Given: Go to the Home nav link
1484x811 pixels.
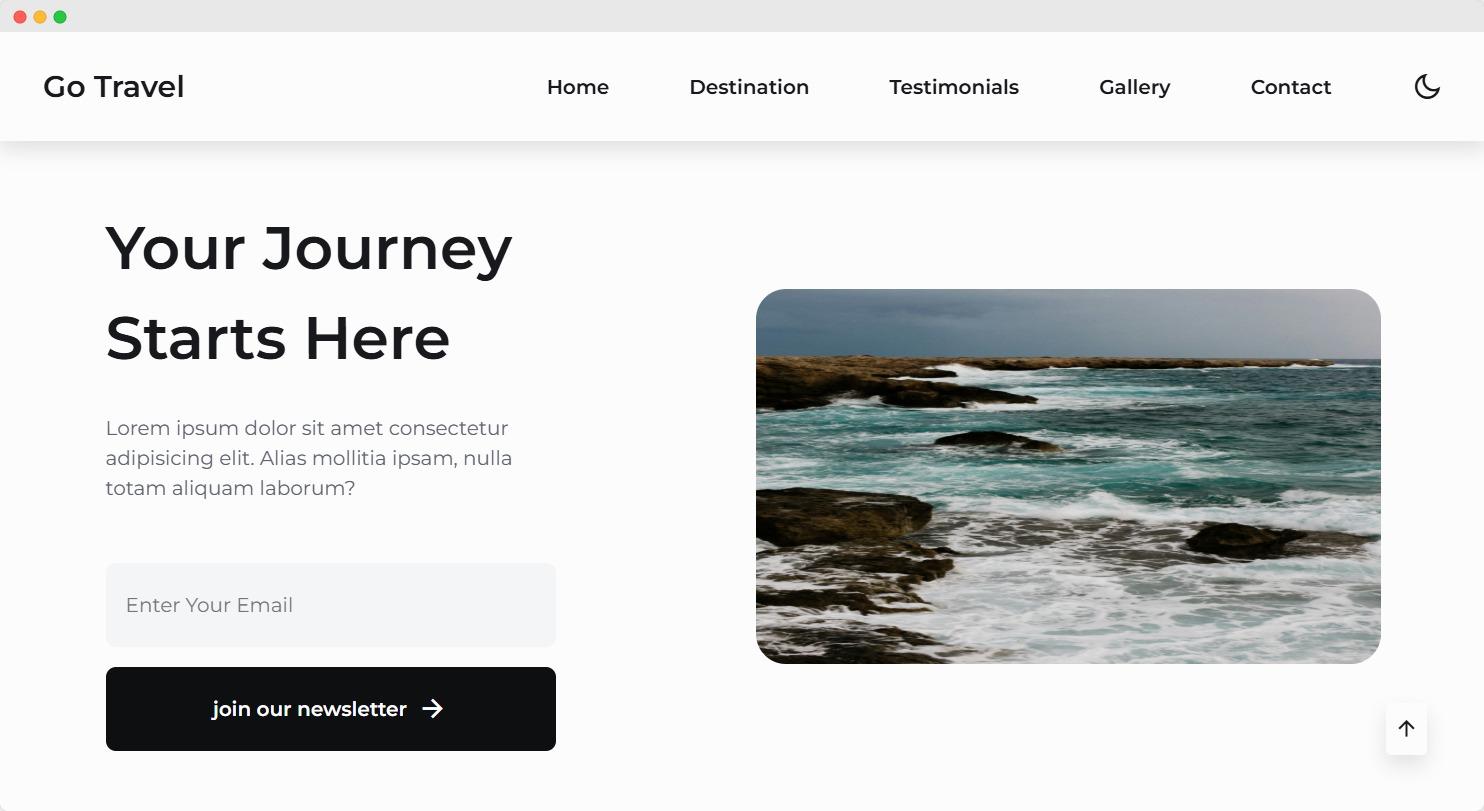Looking at the screenshot, I should click(x=578, y=87).
